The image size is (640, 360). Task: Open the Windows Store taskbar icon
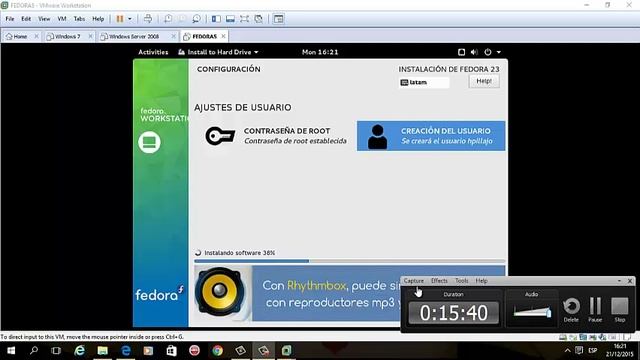[171, 351]
